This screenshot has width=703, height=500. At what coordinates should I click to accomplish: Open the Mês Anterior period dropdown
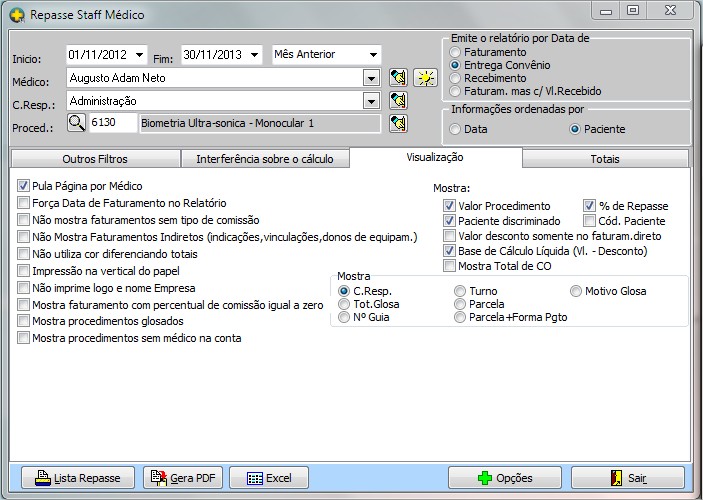tap(373, 54)
